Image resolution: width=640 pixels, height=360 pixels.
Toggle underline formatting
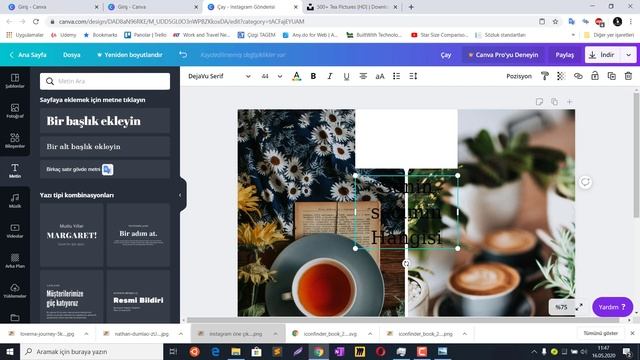346,76
